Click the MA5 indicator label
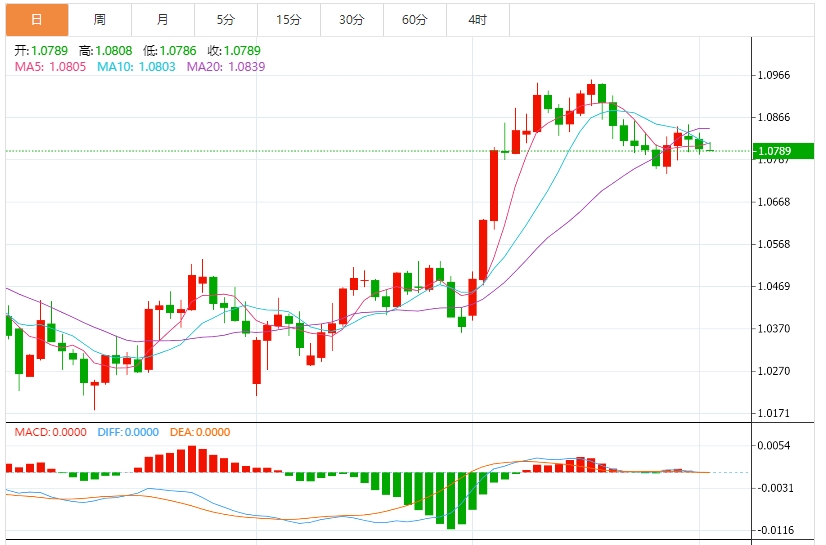This screenshot has width=826, height=545. pos(50,66)
